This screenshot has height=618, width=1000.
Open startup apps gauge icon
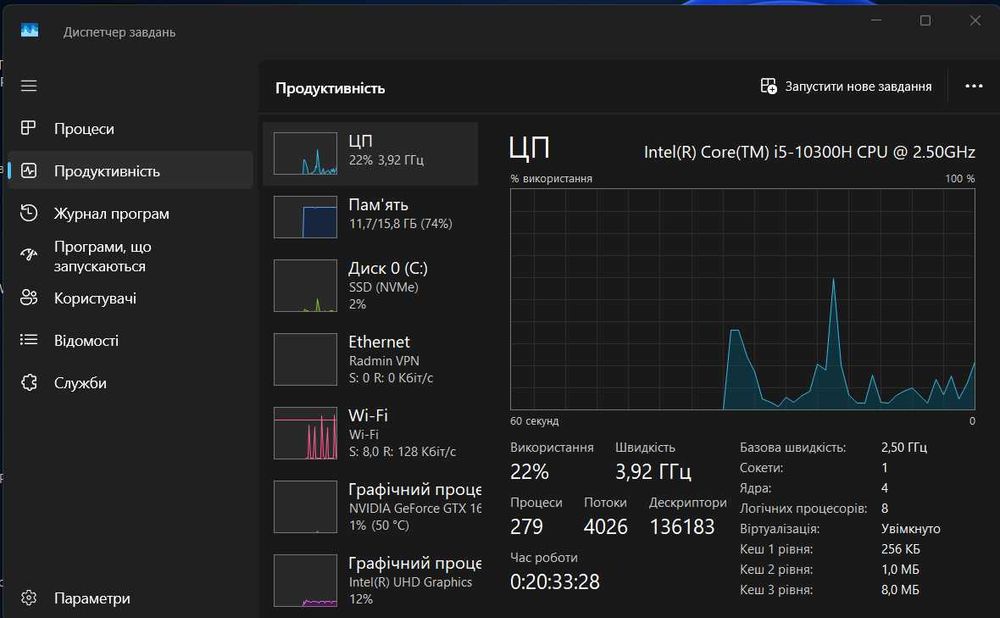pos(29,255)
